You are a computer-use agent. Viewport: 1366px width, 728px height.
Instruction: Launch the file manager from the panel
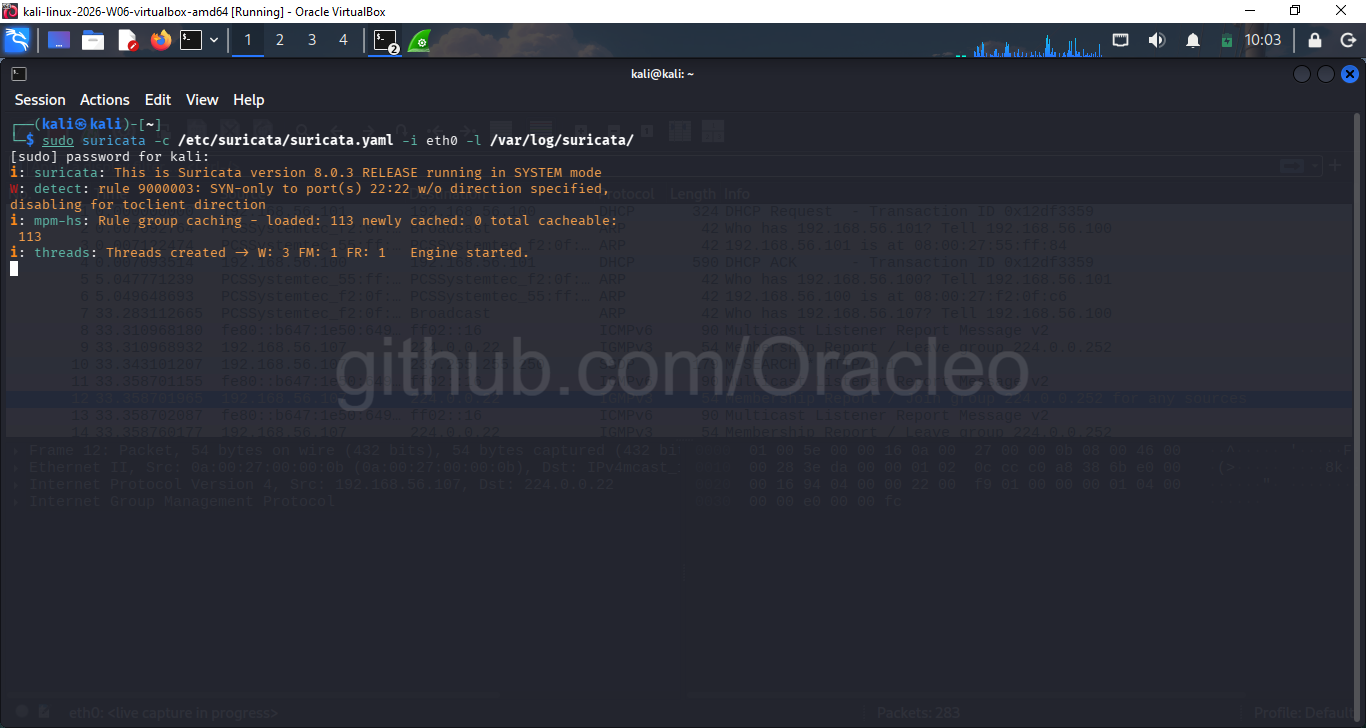93,40
